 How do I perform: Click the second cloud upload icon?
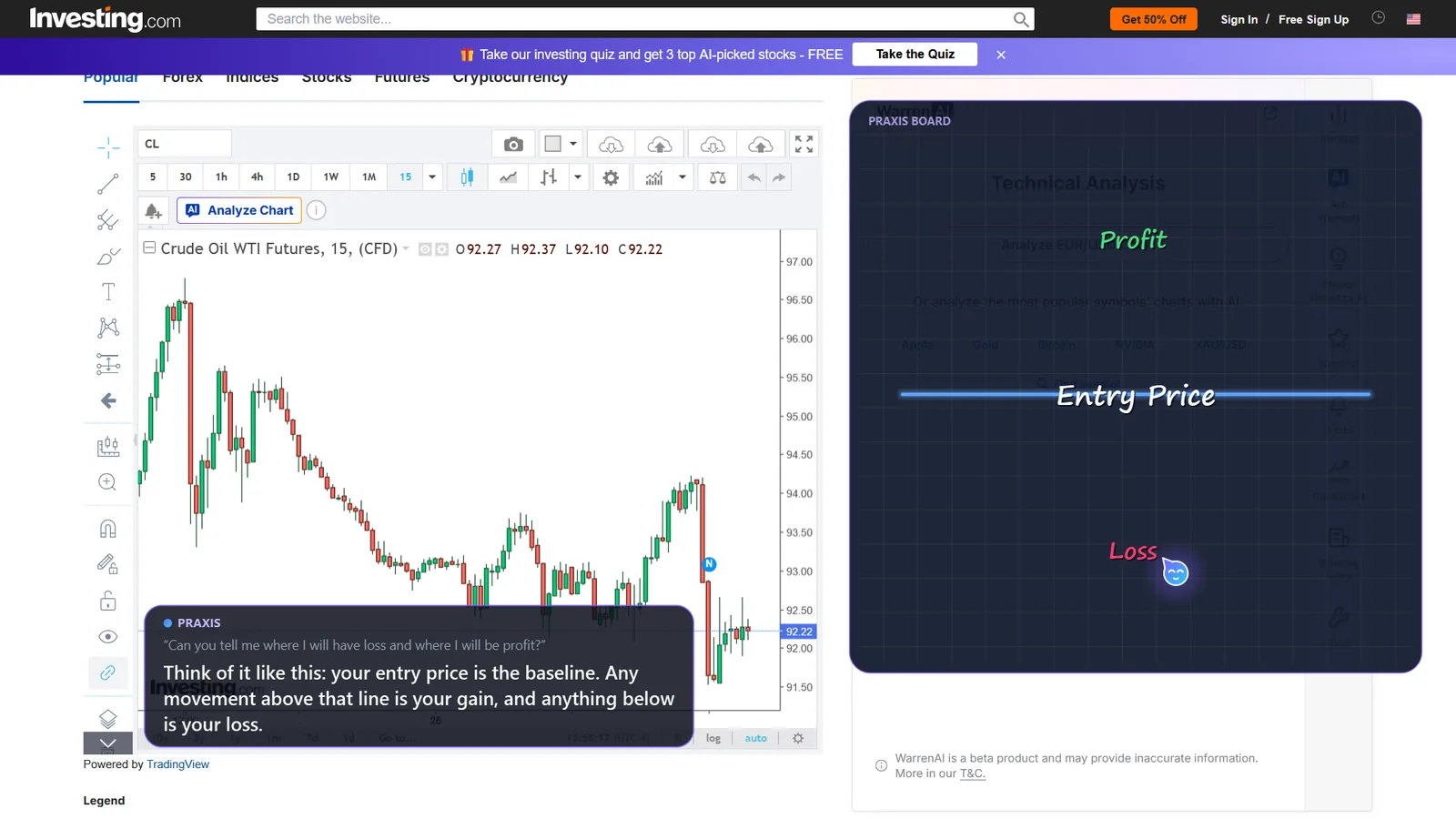pyautogui.click(x=761, y=144)
